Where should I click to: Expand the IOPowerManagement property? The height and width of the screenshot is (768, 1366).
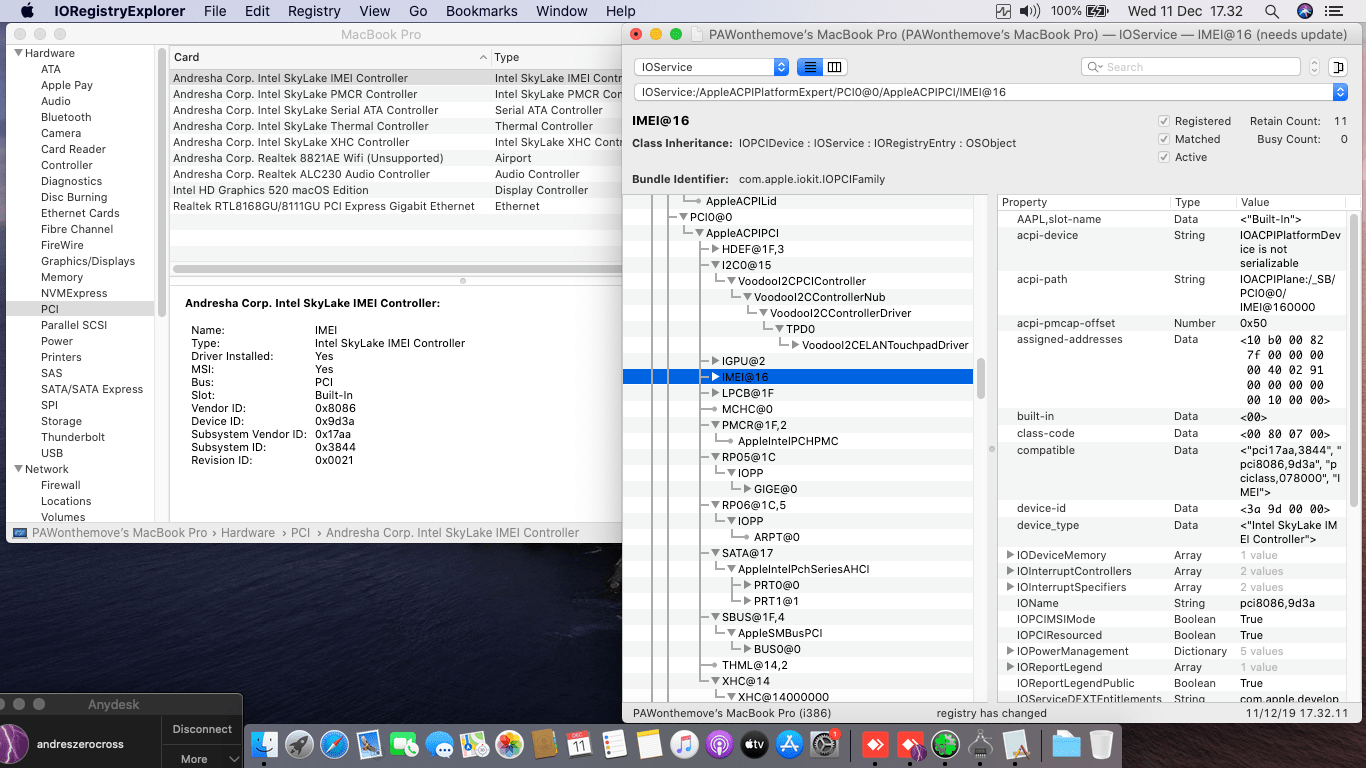click(x=1010, y=651)
